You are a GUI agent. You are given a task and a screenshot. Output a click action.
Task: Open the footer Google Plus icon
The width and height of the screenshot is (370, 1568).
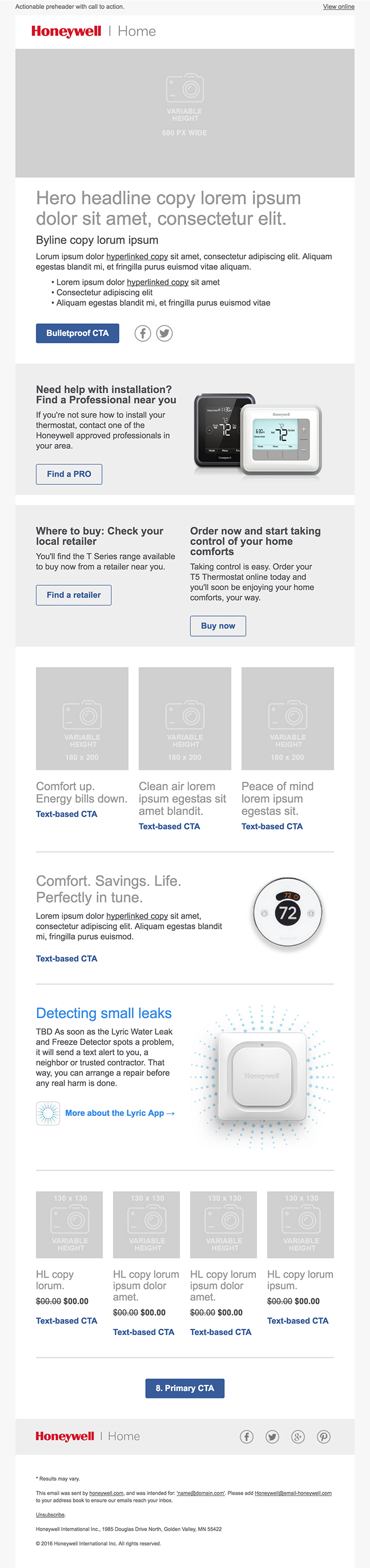point(298,1437)
